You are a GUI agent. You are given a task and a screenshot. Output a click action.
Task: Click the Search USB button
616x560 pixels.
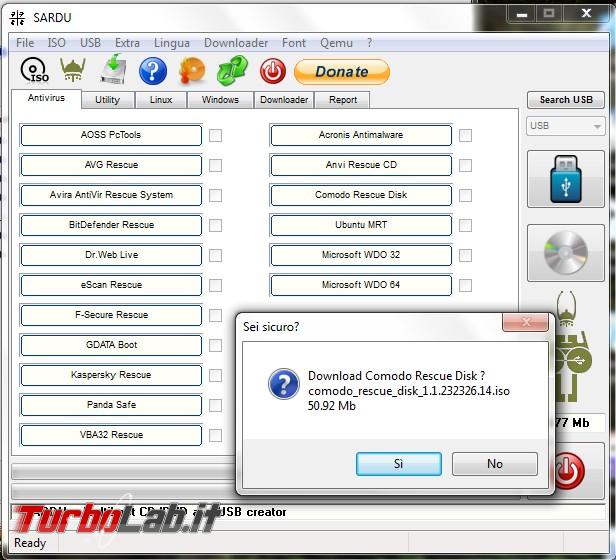point(566,100)
